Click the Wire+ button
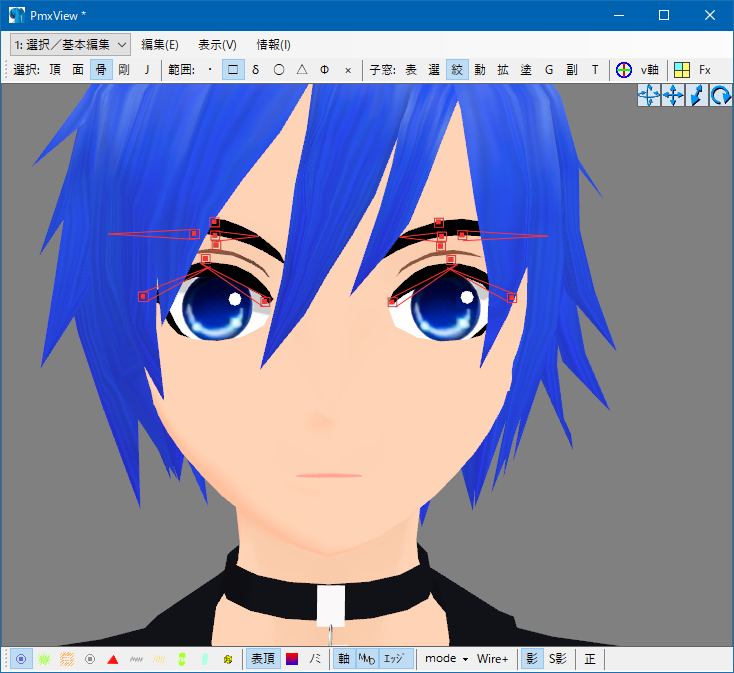Viewport: 734px width, 673px height. pyautogui.click(x=492, y=659)
